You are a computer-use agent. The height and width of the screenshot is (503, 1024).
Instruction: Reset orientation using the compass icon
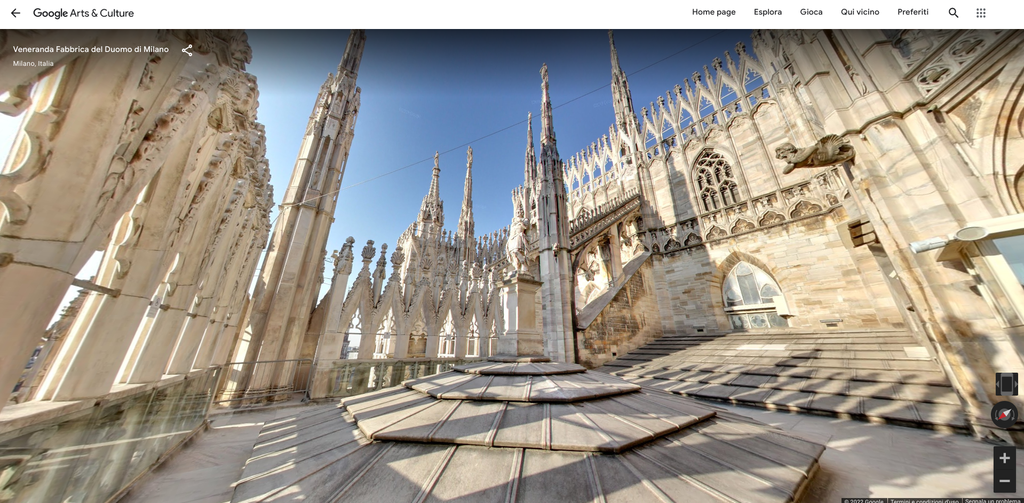1004,414
